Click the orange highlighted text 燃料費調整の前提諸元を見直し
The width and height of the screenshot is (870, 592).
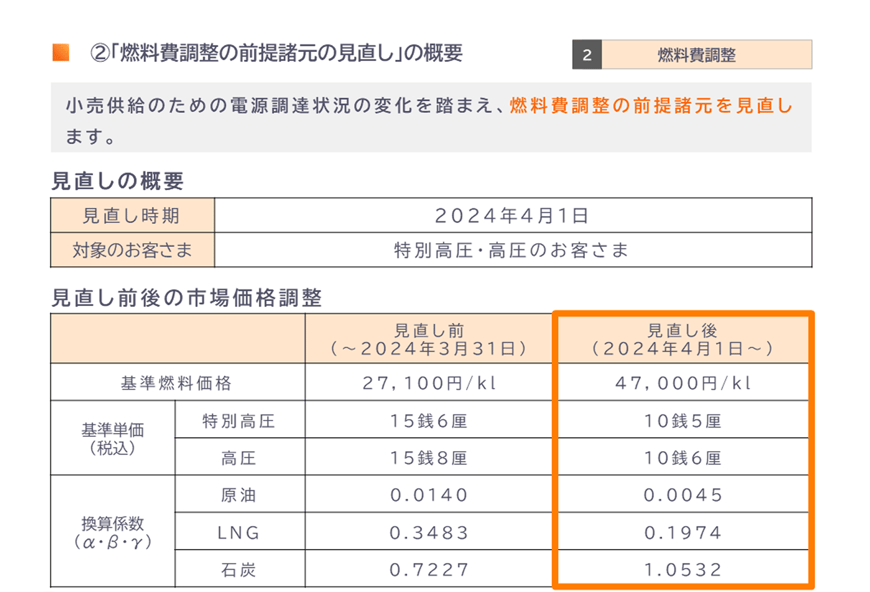coord(650,105)
